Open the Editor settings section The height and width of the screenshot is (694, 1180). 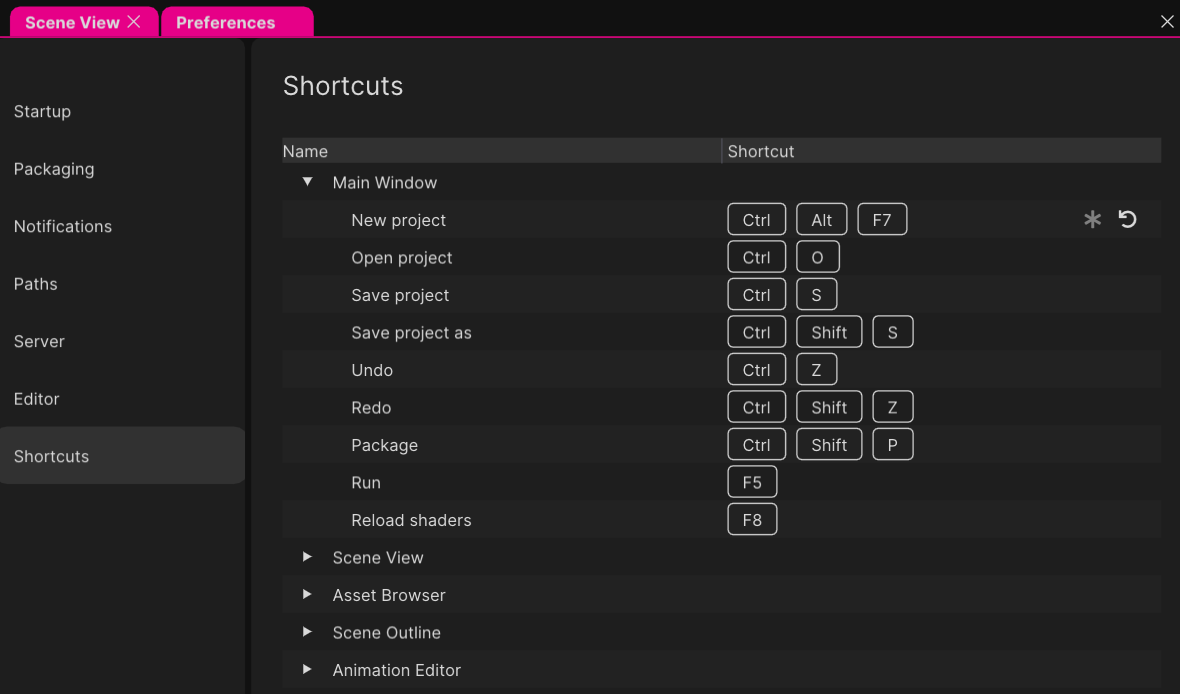36,398
